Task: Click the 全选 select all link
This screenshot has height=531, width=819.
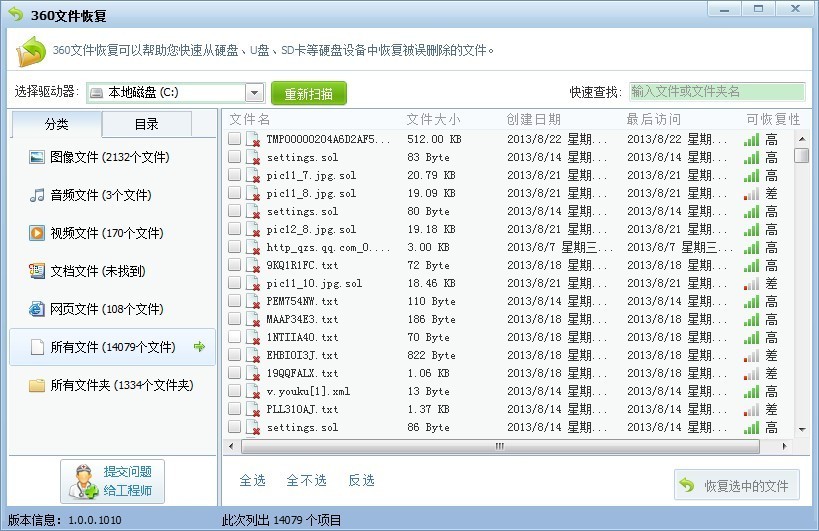Action: pos(253,480)
